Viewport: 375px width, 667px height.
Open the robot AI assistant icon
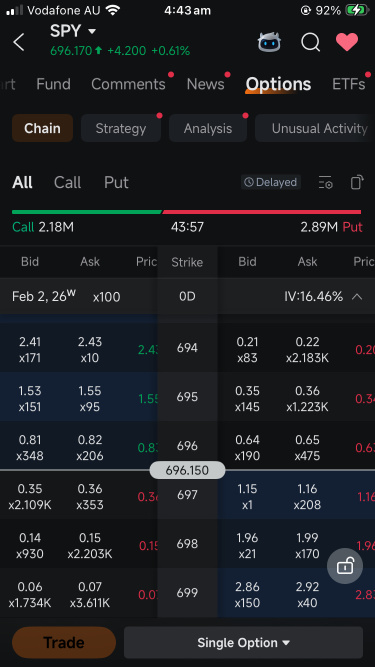click(x=270, y=42)
